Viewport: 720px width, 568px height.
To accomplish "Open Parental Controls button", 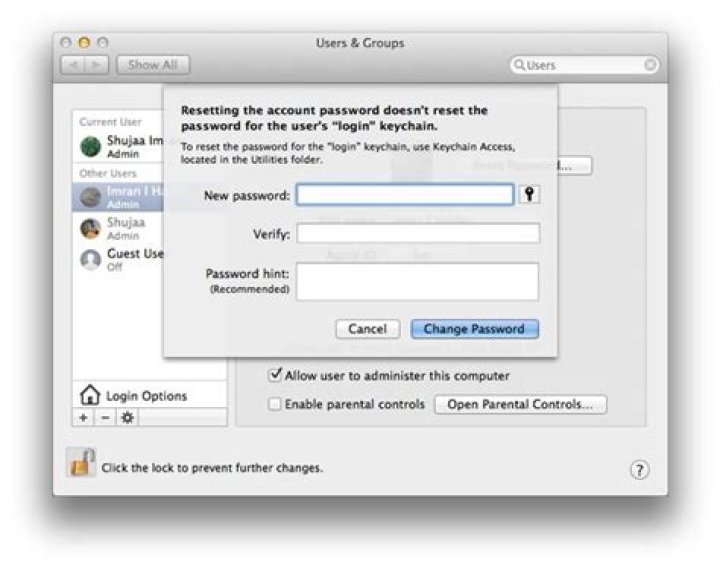I will point(520,404).
